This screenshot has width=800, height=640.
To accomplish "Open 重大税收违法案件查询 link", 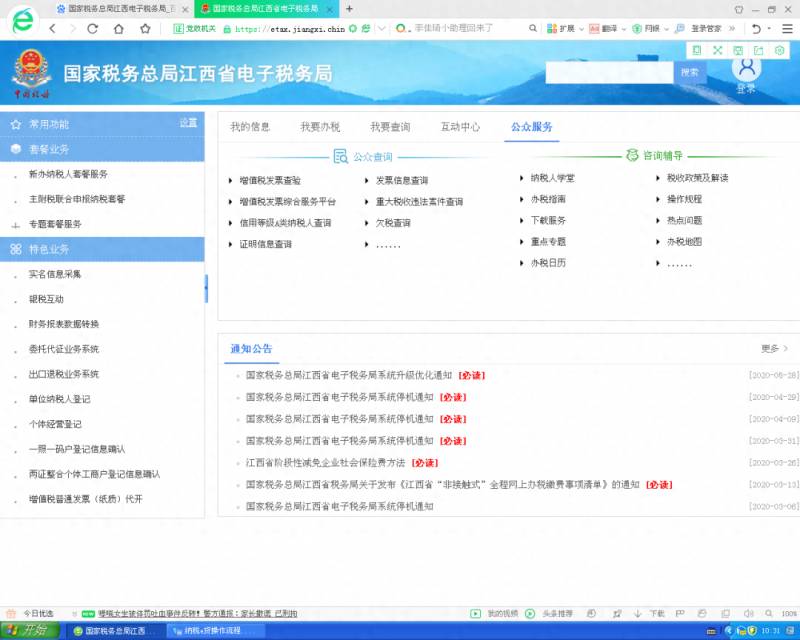I will (419, 202).
